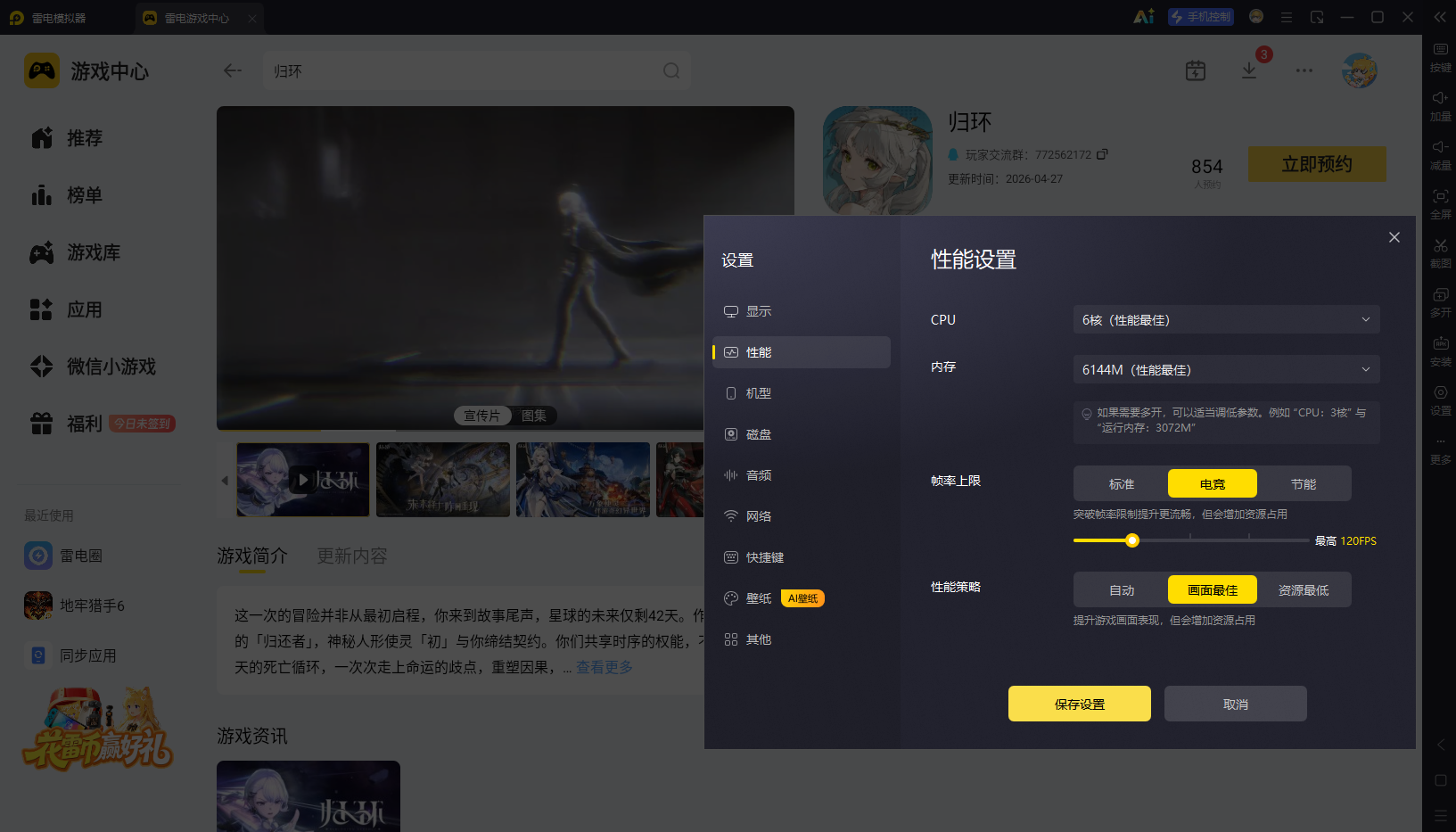Open the CPU cores dropdown
The image size is (1456, 832).
click(1227, 319)
